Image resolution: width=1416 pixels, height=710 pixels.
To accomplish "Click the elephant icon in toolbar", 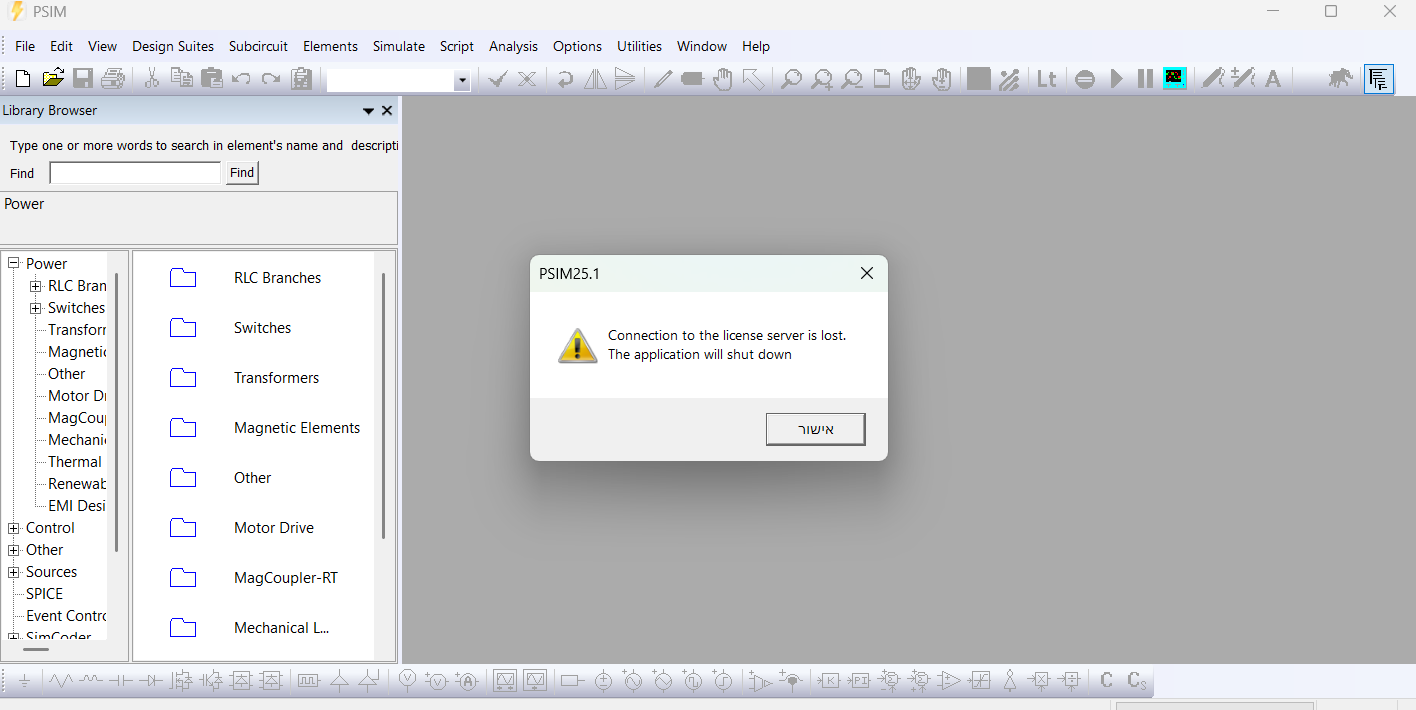I will click(x=1341, y=78).
